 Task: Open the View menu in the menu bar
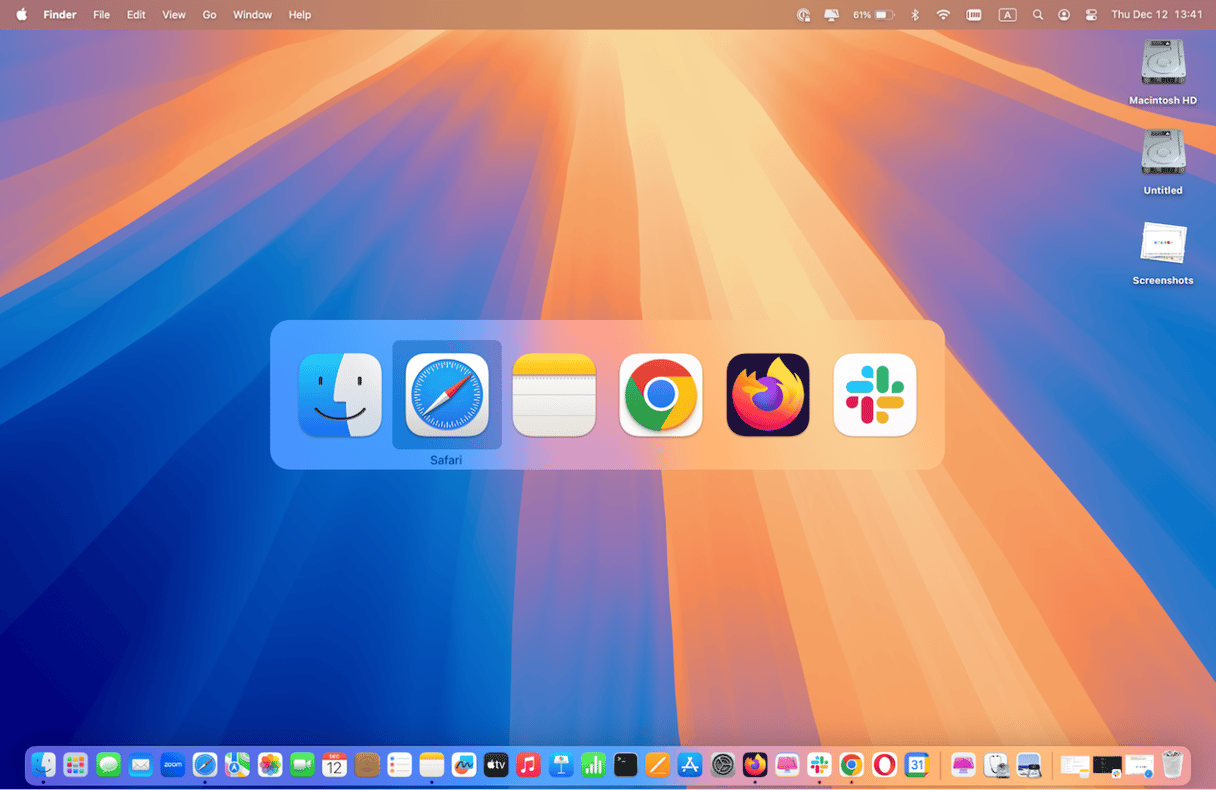point(174,15)
